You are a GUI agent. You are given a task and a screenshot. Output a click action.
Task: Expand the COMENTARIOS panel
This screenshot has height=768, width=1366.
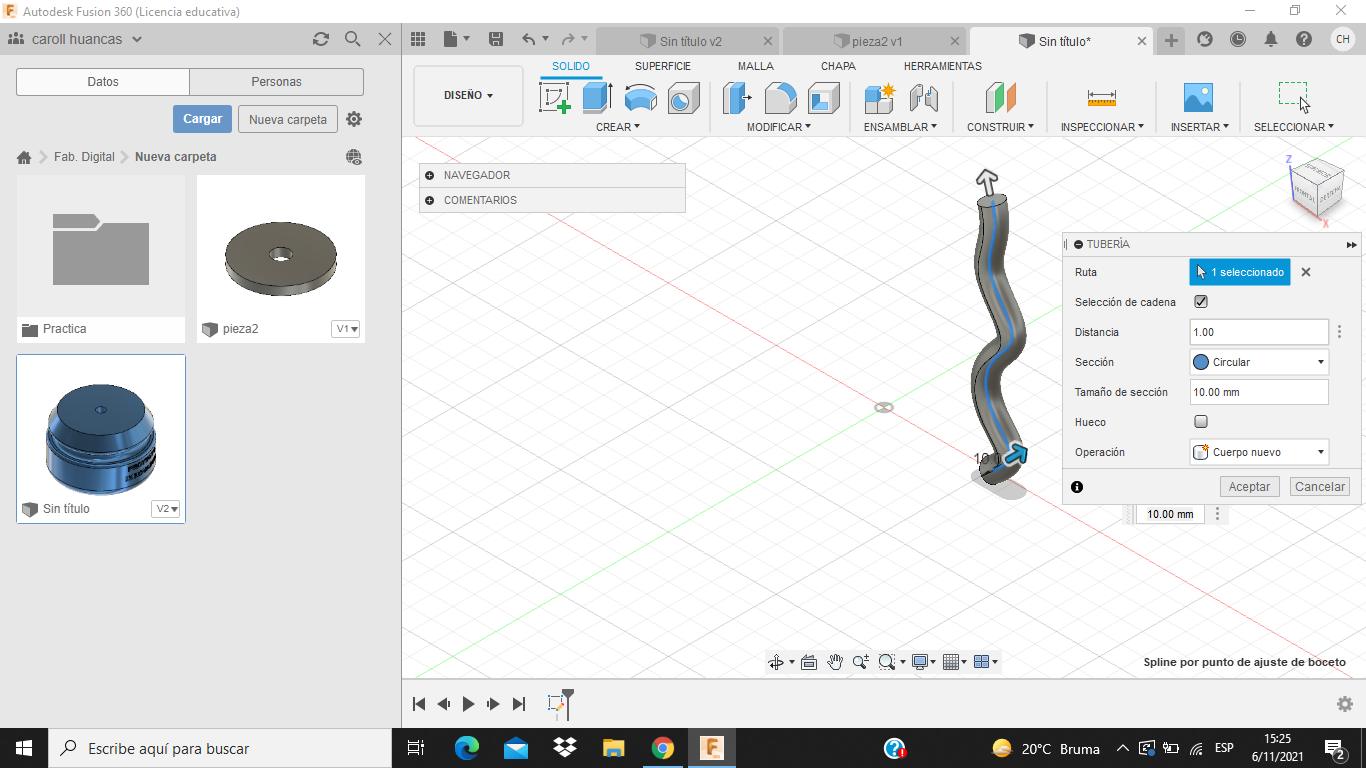click(429, 200)
